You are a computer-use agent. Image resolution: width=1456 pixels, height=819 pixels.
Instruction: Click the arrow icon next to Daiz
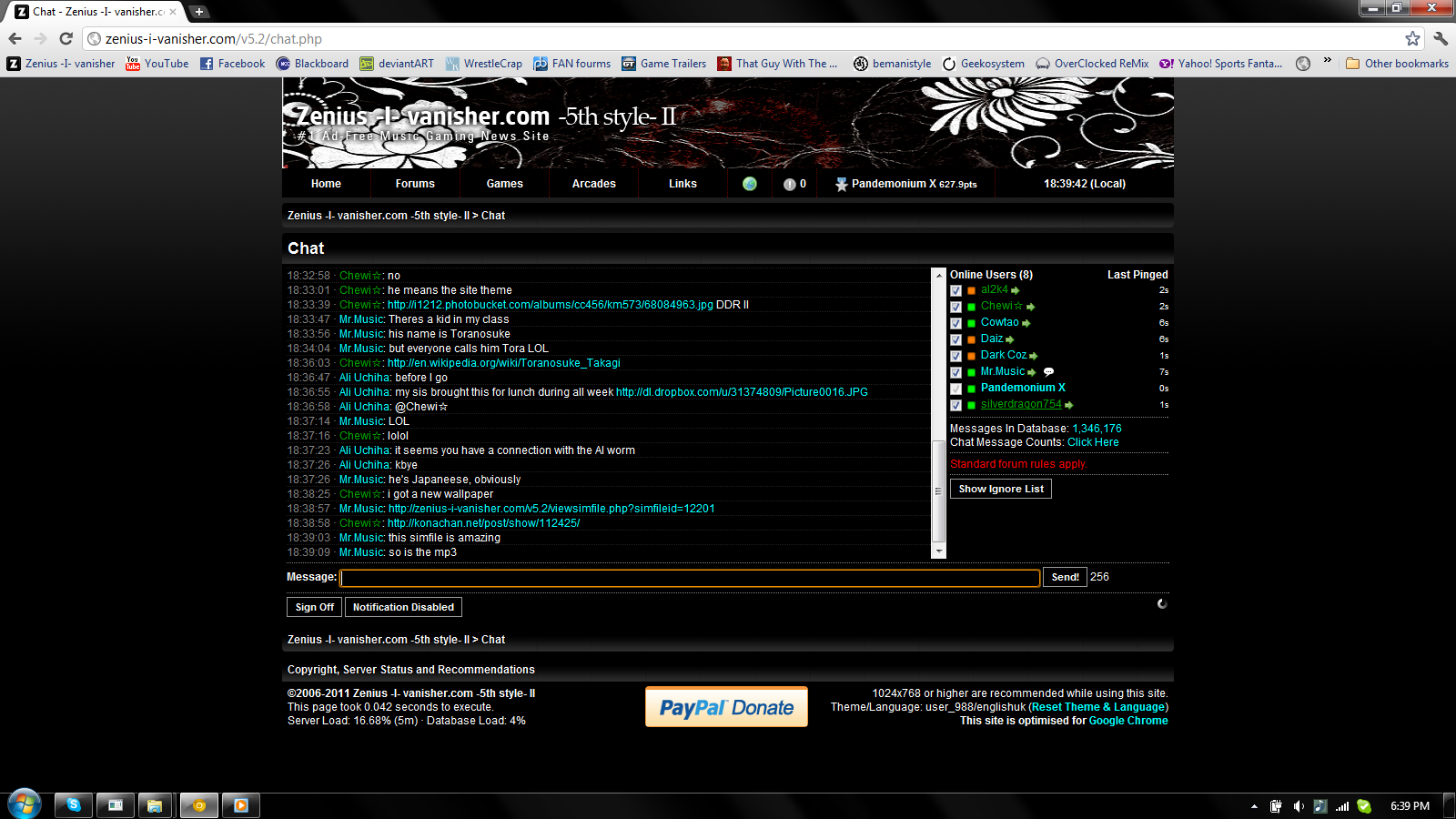pyautogui.click(x=1010, y=339)
